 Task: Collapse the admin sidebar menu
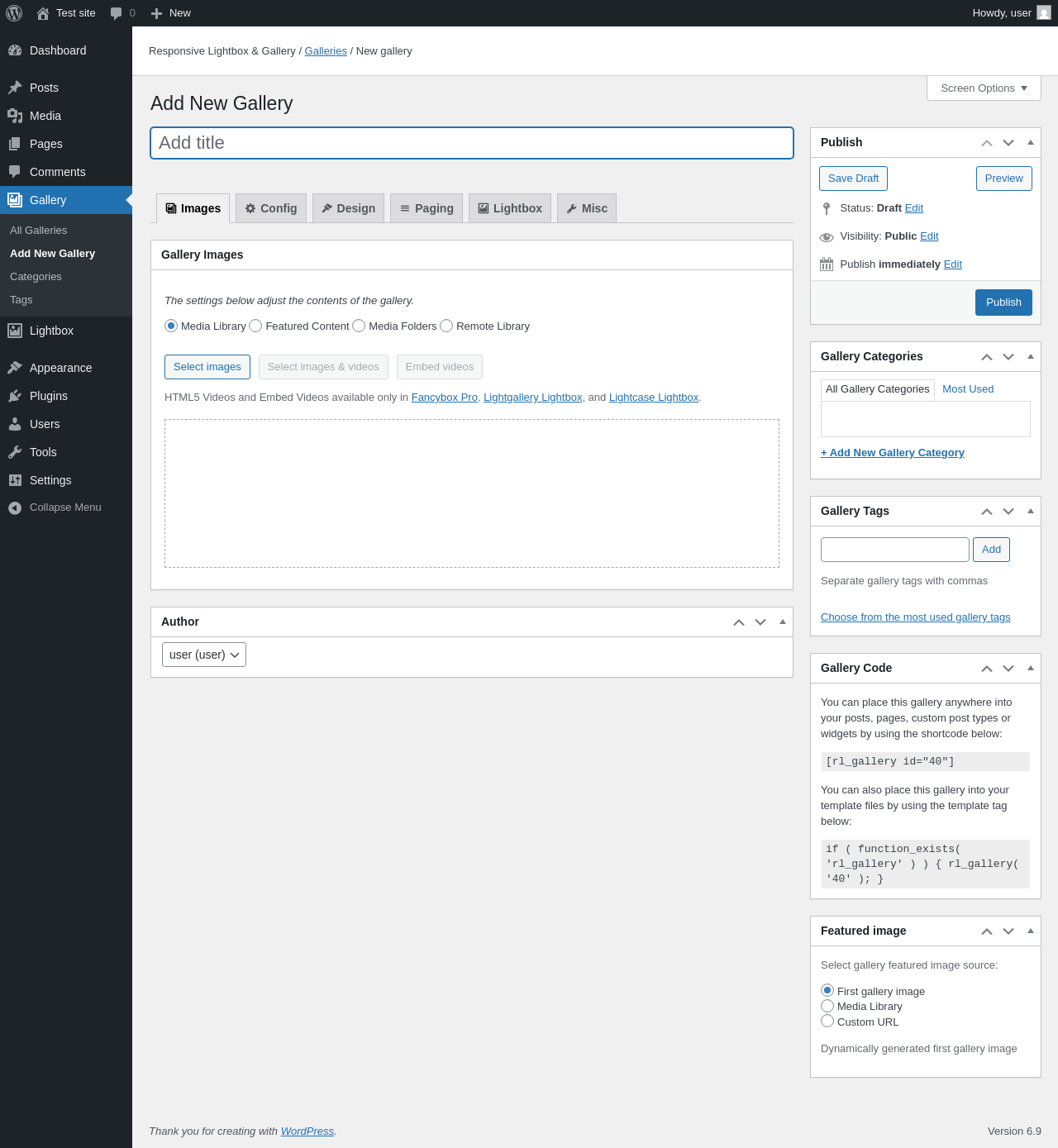click(x=64, y=507)
